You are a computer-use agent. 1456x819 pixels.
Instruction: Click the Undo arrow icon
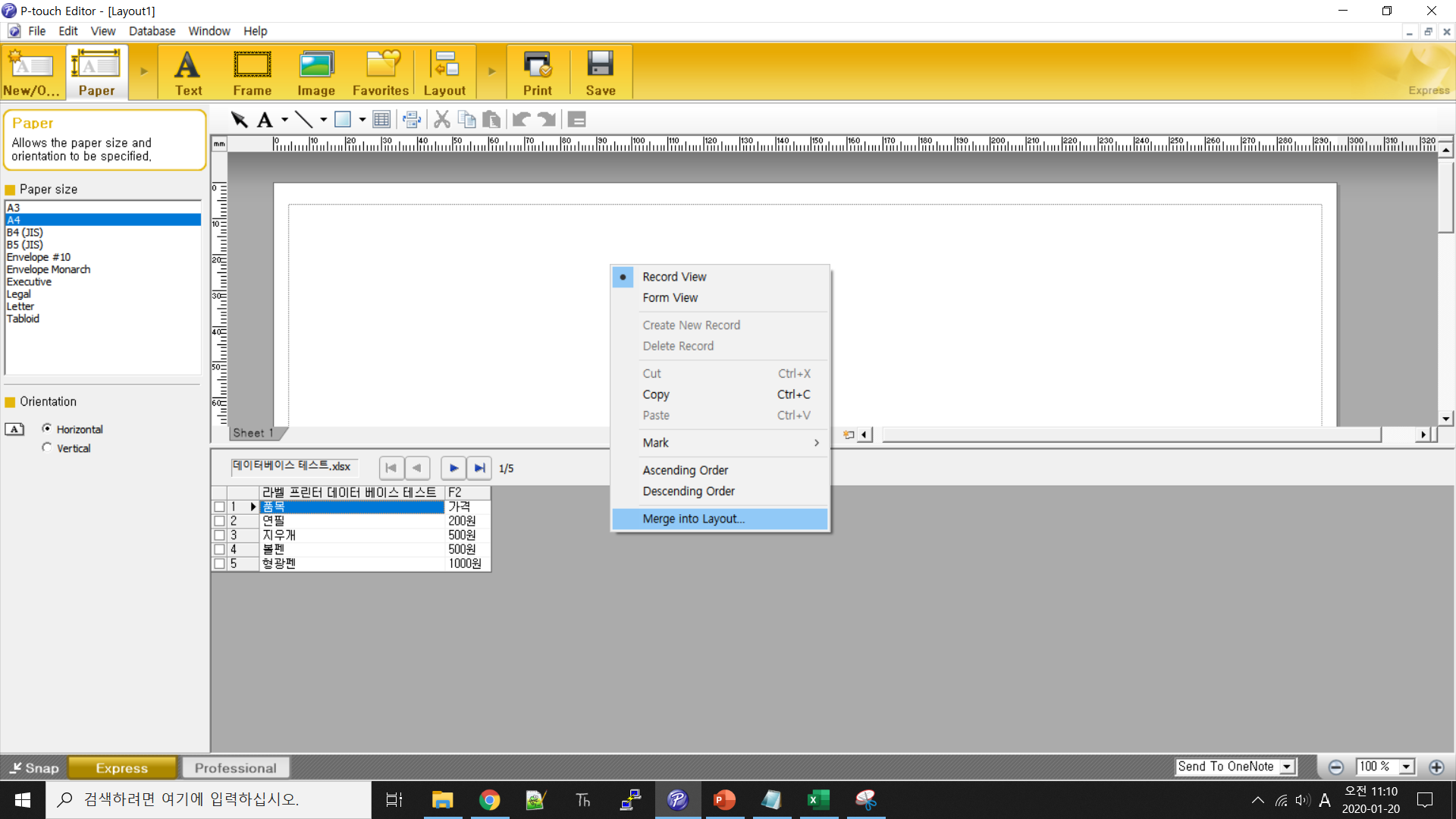[521, 120]
